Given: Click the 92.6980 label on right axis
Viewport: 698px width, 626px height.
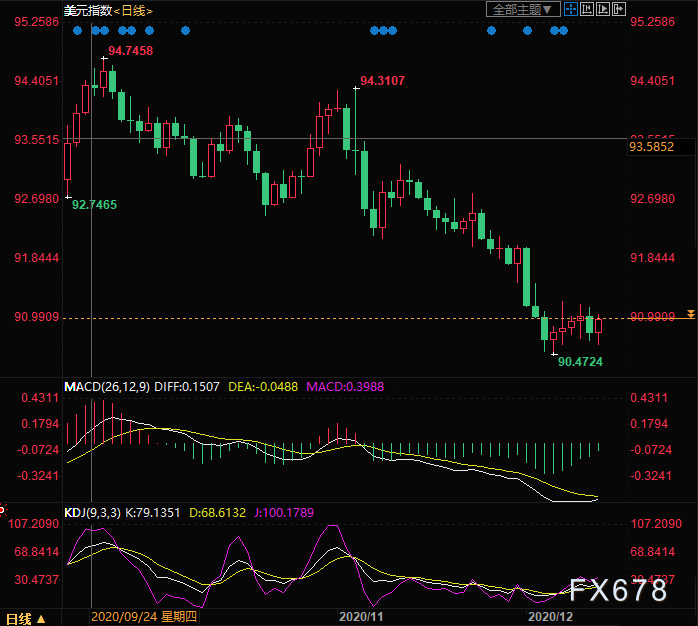Looking at the screenshot, I should (652, 199).
